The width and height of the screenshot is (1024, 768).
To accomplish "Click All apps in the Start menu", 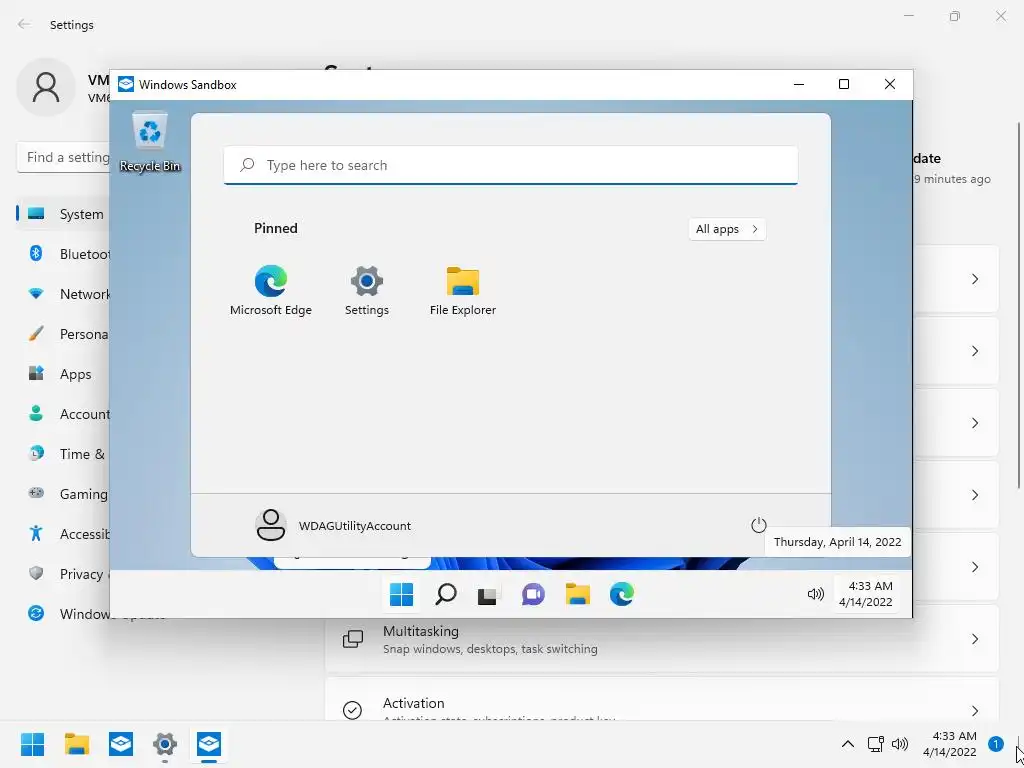I will [x=727, y=229].
